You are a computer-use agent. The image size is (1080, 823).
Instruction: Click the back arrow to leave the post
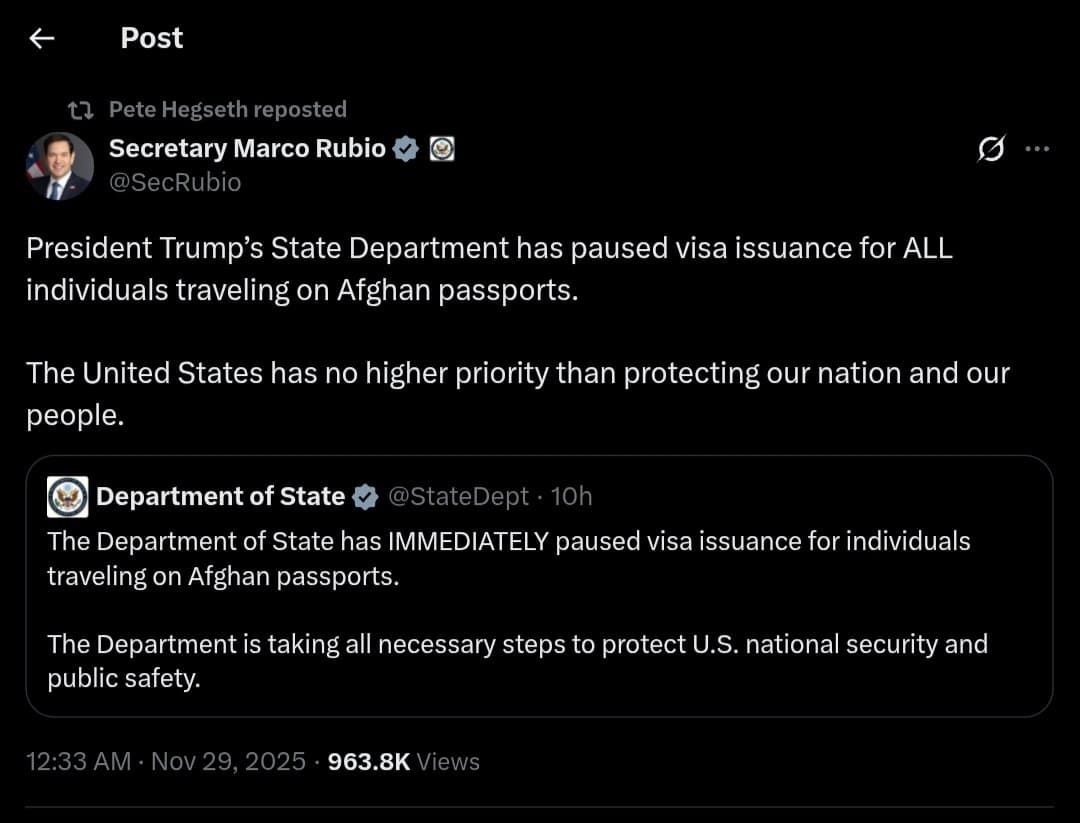(41, 37)
